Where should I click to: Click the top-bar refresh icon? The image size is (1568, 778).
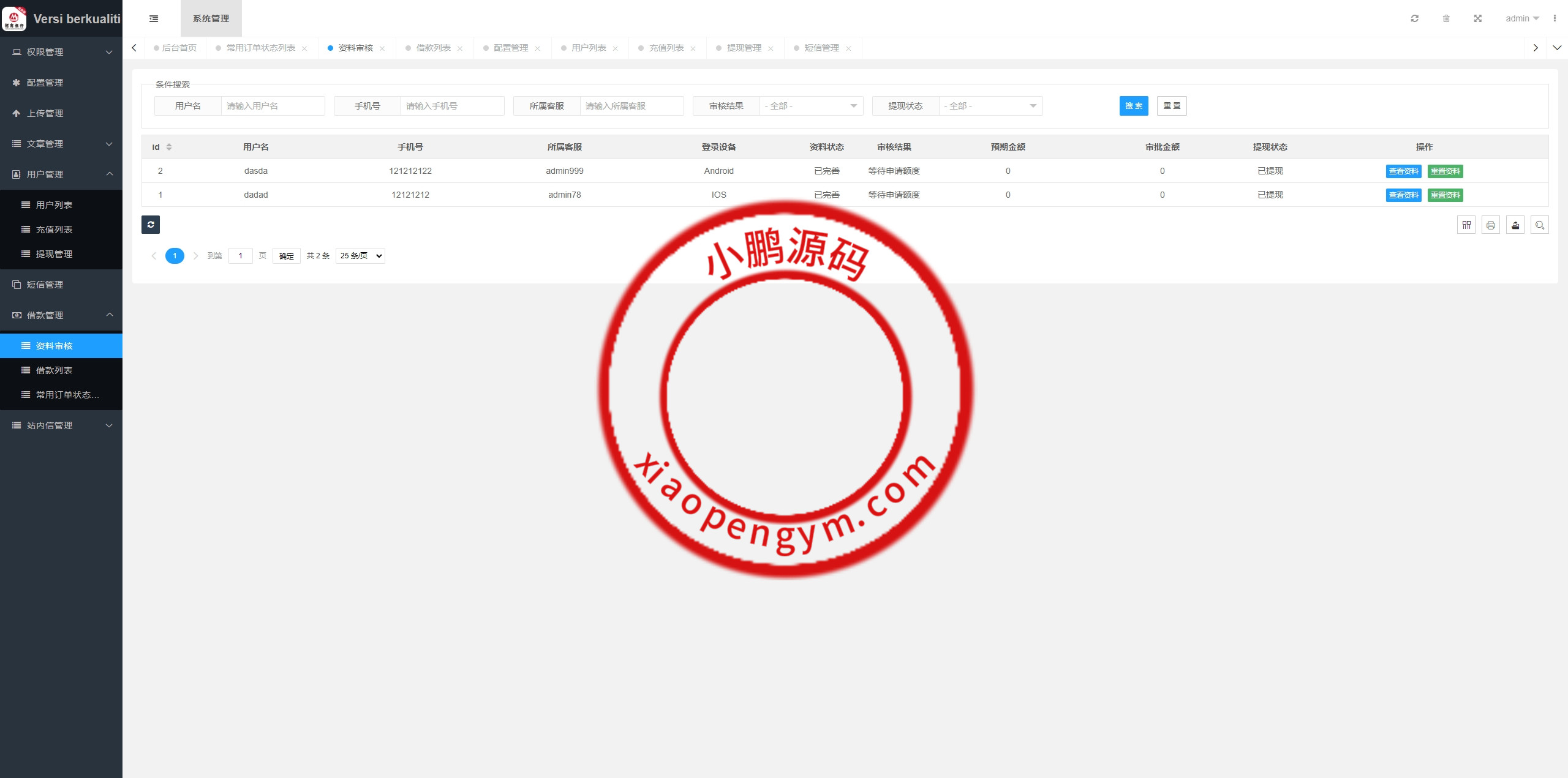(1414, 18)
